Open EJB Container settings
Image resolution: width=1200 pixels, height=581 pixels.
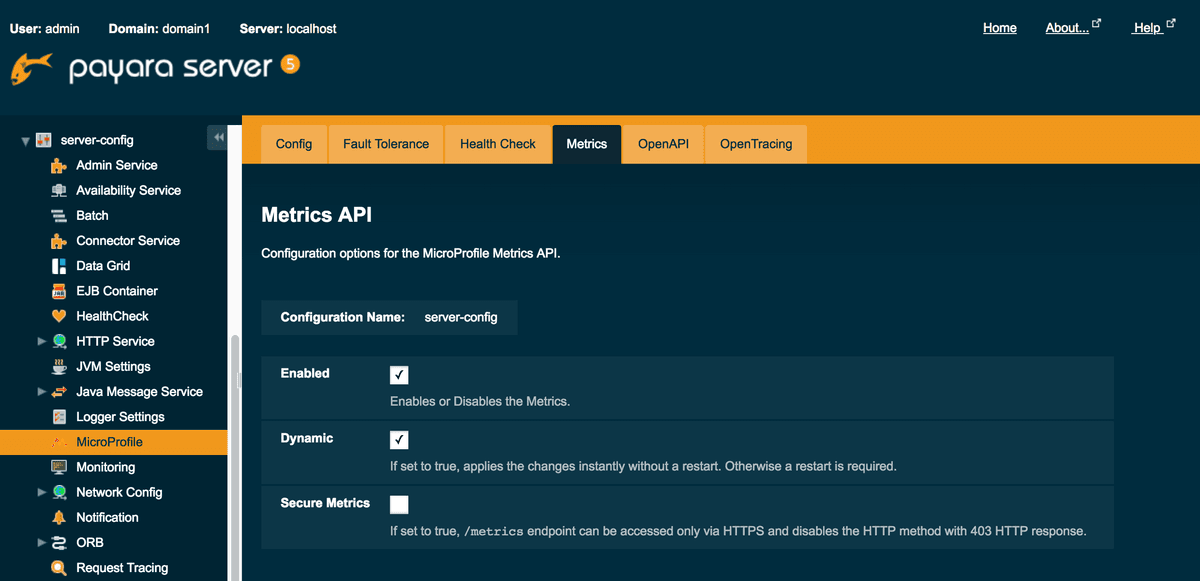click(117, 291)
